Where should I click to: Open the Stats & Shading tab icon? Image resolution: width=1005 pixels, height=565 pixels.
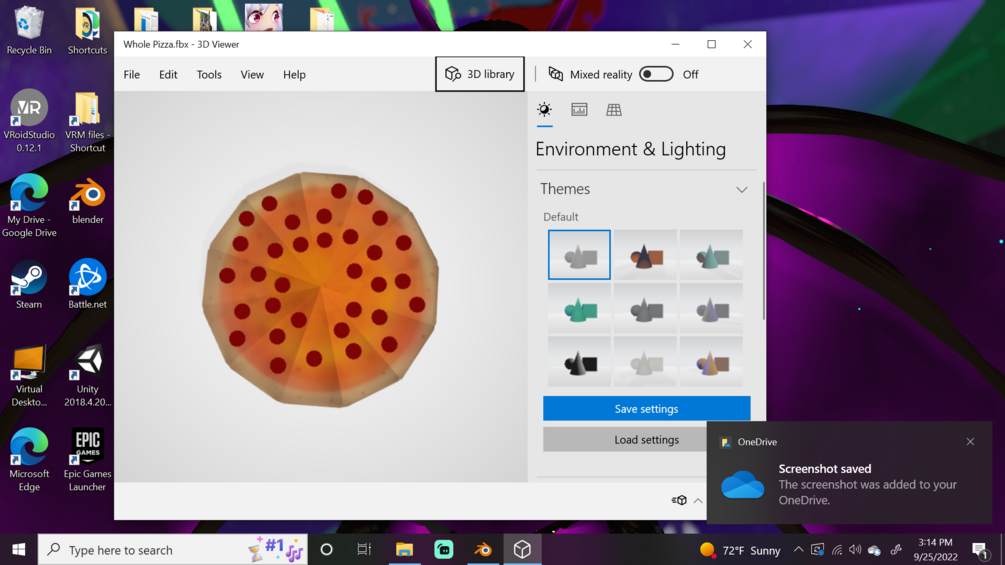pos(579,110)
